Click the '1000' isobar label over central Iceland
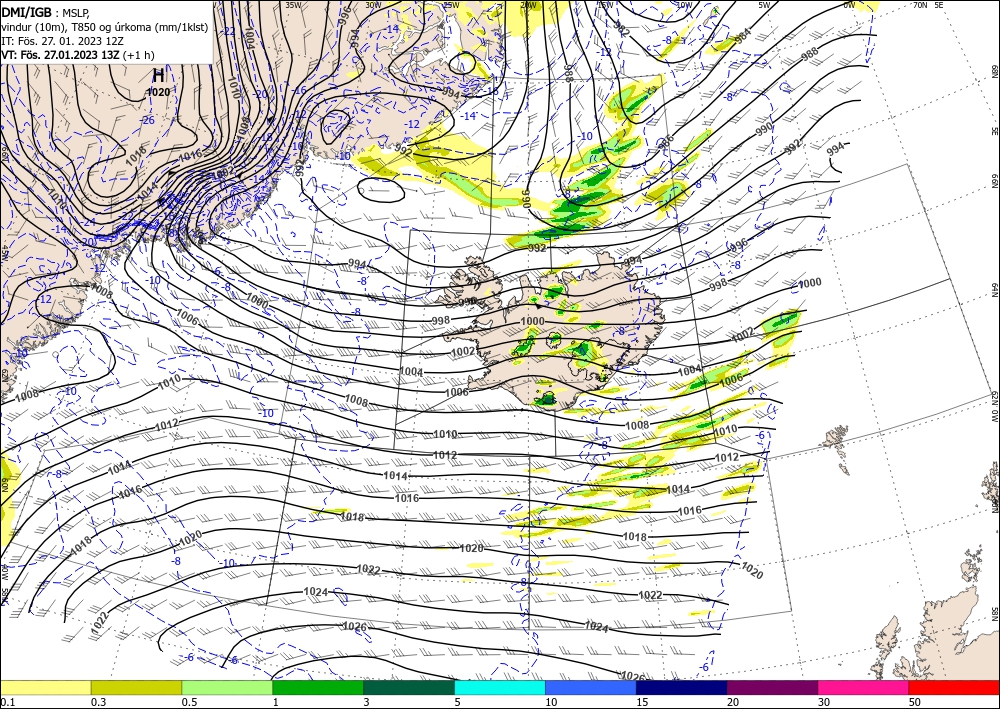1000x709 pixels. (x=532, y=321)
